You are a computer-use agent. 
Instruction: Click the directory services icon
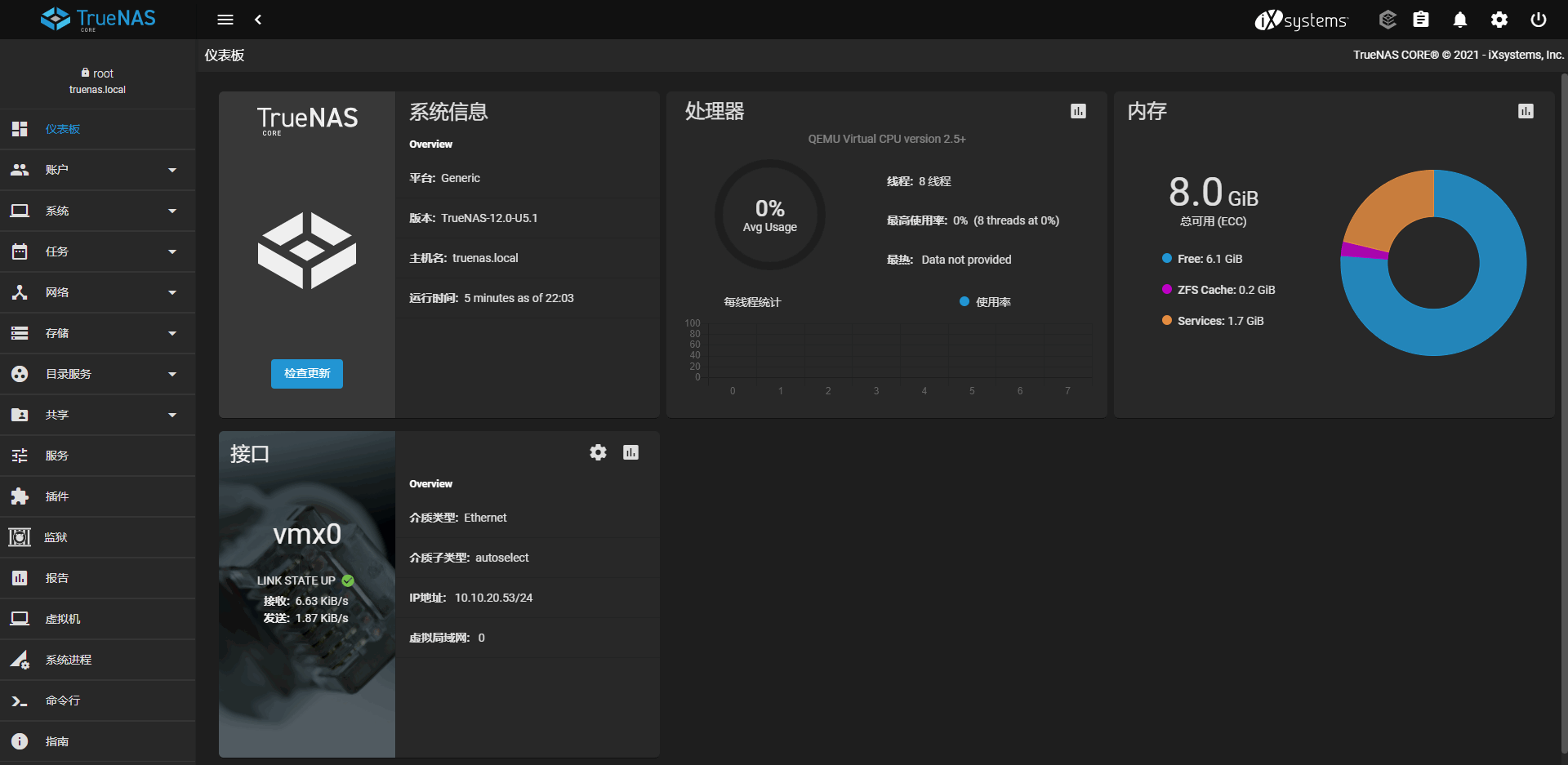click(20, 374)
